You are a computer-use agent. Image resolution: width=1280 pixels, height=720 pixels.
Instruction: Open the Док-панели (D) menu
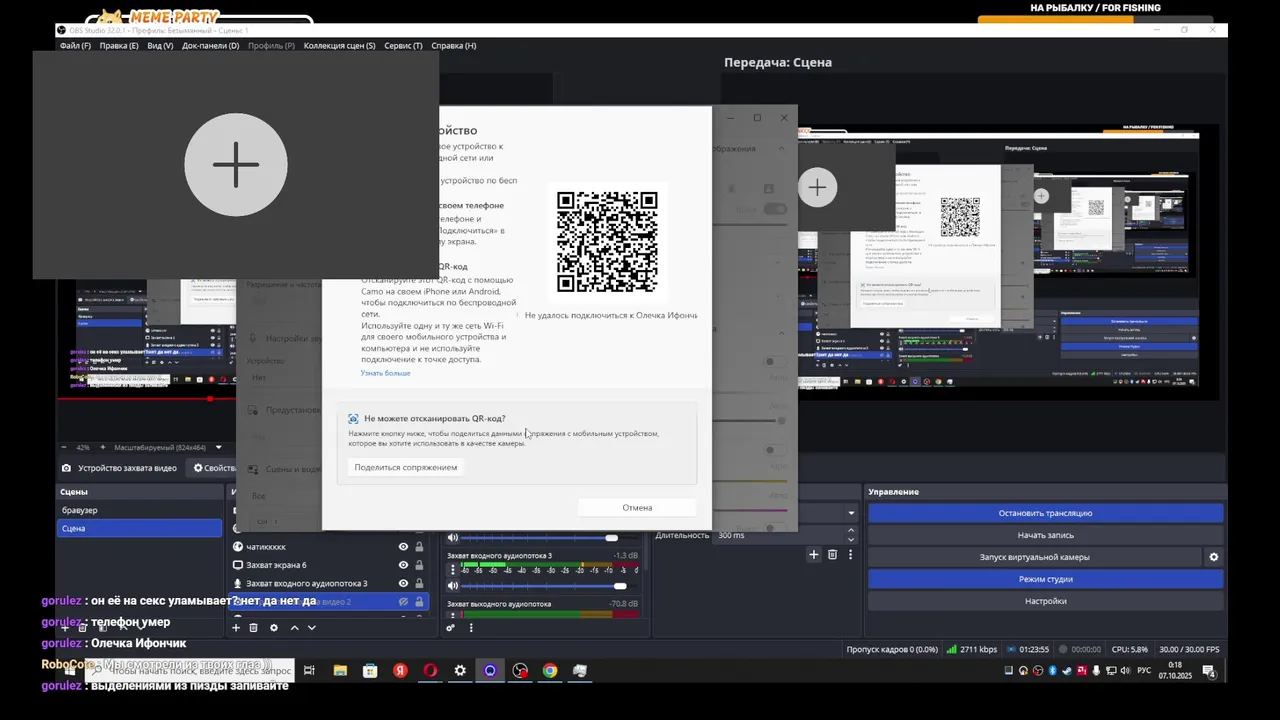(210, 46)
